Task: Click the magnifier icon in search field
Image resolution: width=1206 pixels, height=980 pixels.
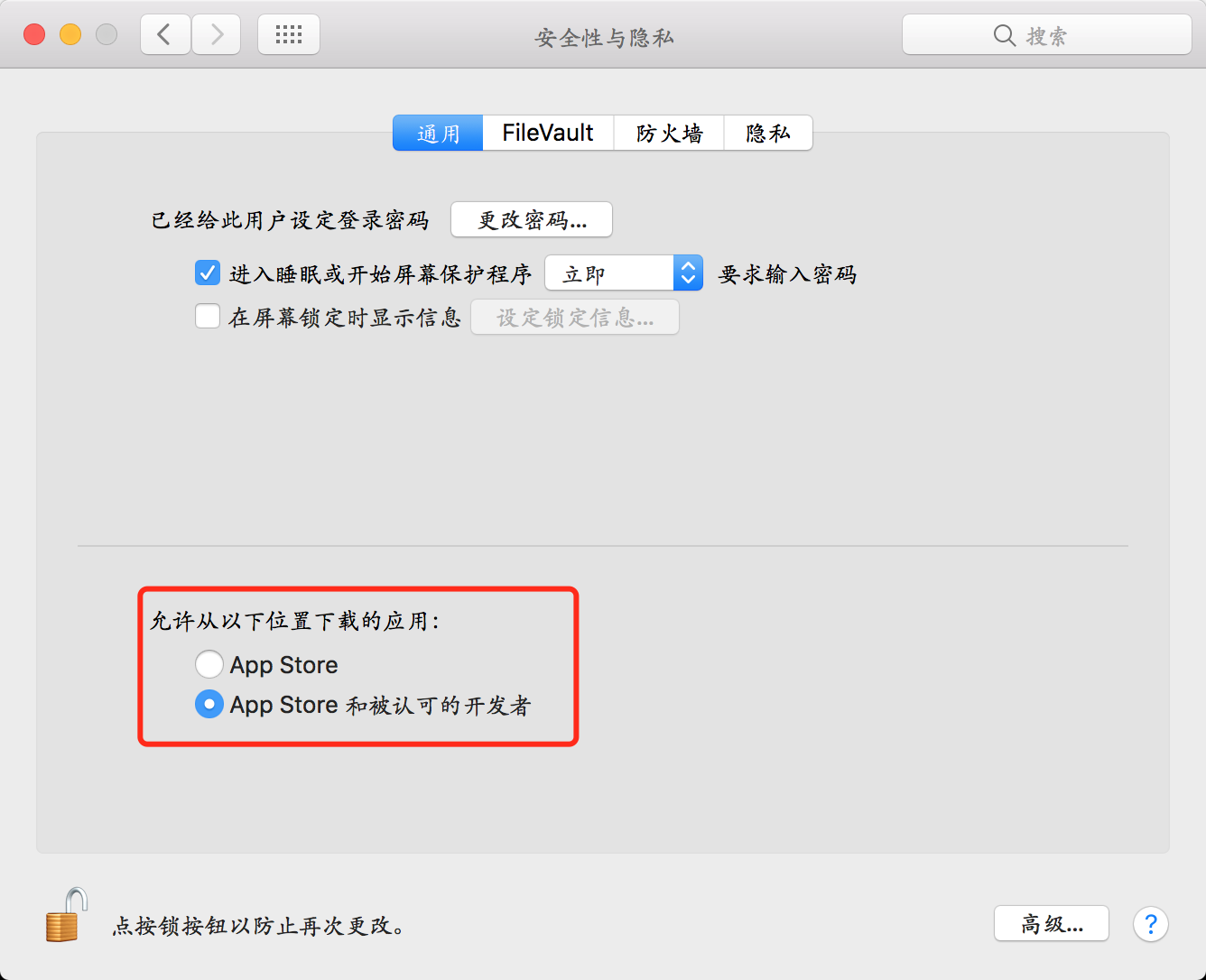Action: [1004, 35]
